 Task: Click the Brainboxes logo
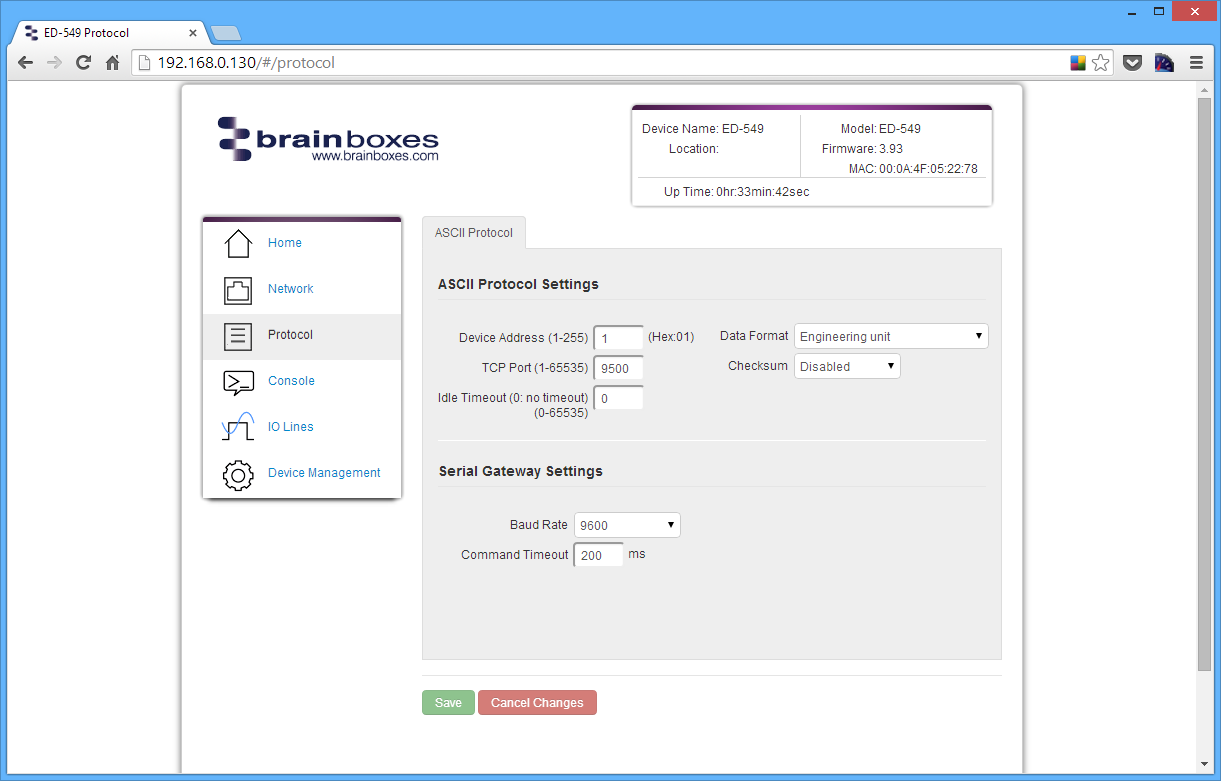coord(327,139)
